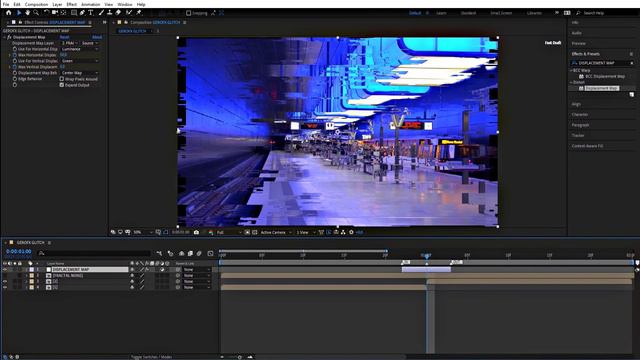Select the Puppet Pin tool
The image size is (640, 360).
pos(139,13)
